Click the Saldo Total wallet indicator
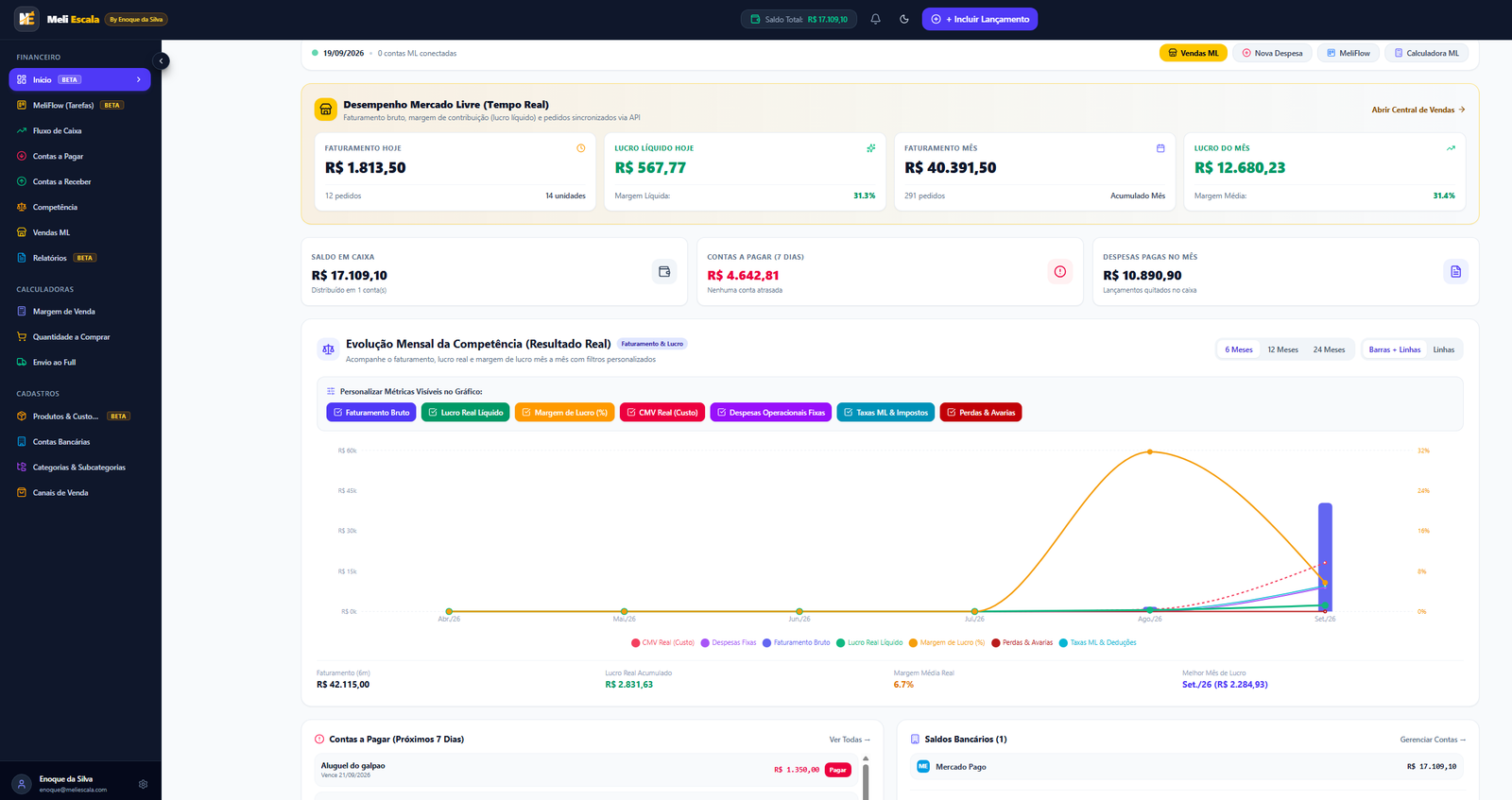This screenshot has width=1512, height=800. pos(799,19)
